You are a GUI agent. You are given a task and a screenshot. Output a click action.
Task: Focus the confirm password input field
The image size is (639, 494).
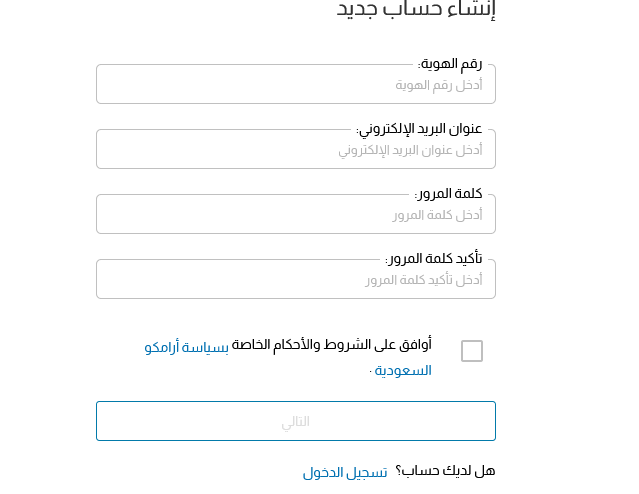(296, 280)
